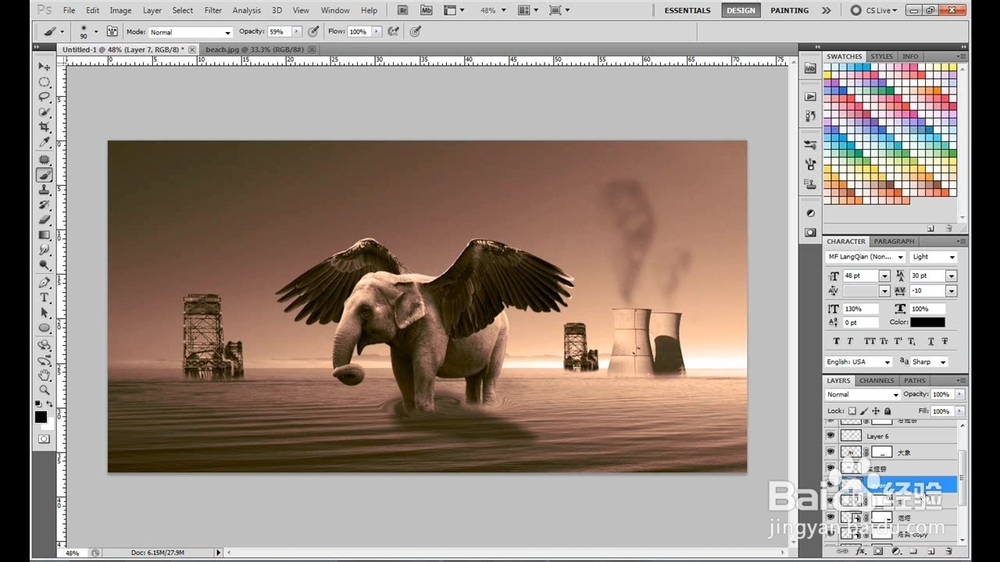Open the layer Opacity slider arrow

point(959,394)
